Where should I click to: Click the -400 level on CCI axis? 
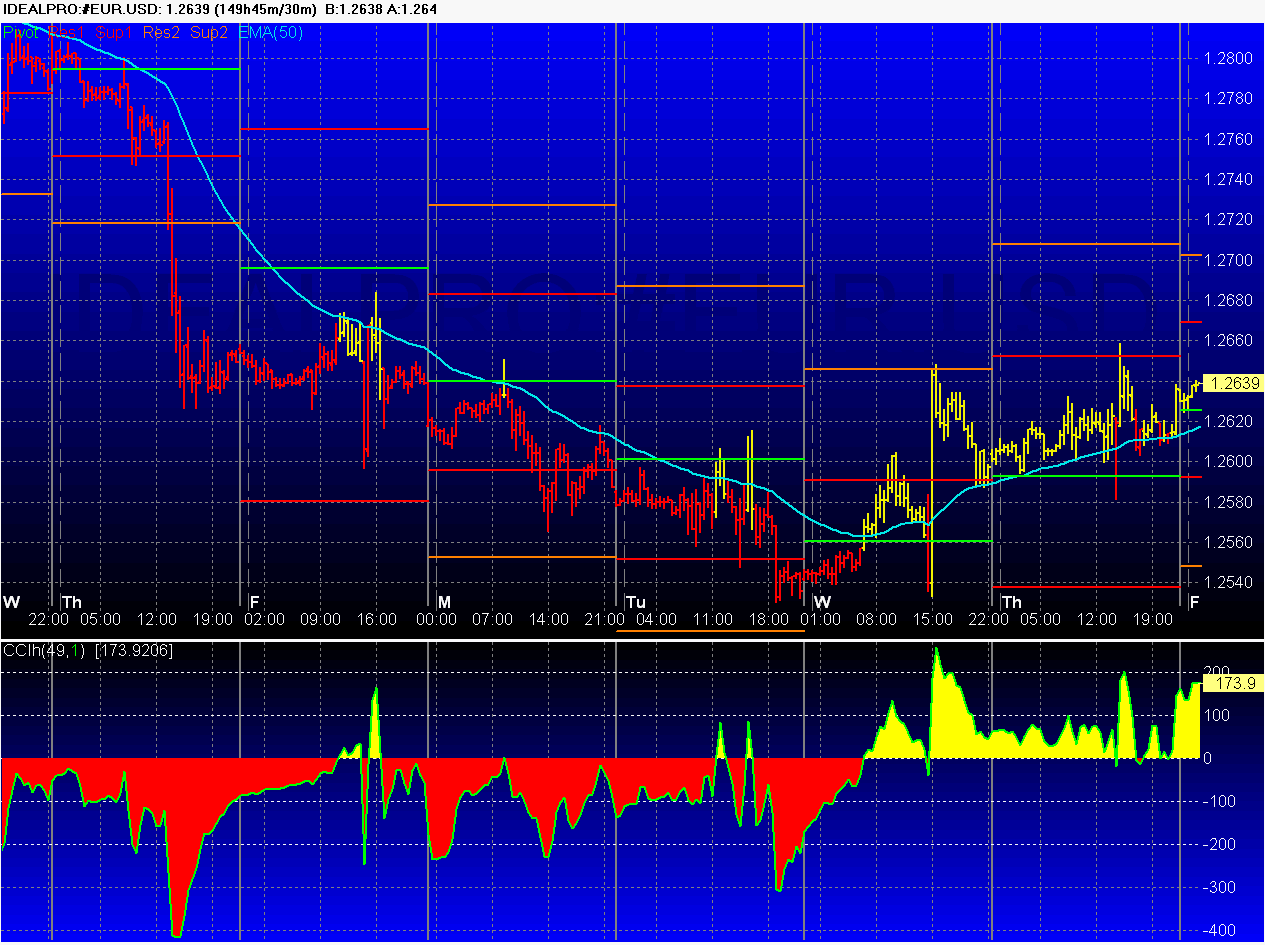[x=1220, y=930]
